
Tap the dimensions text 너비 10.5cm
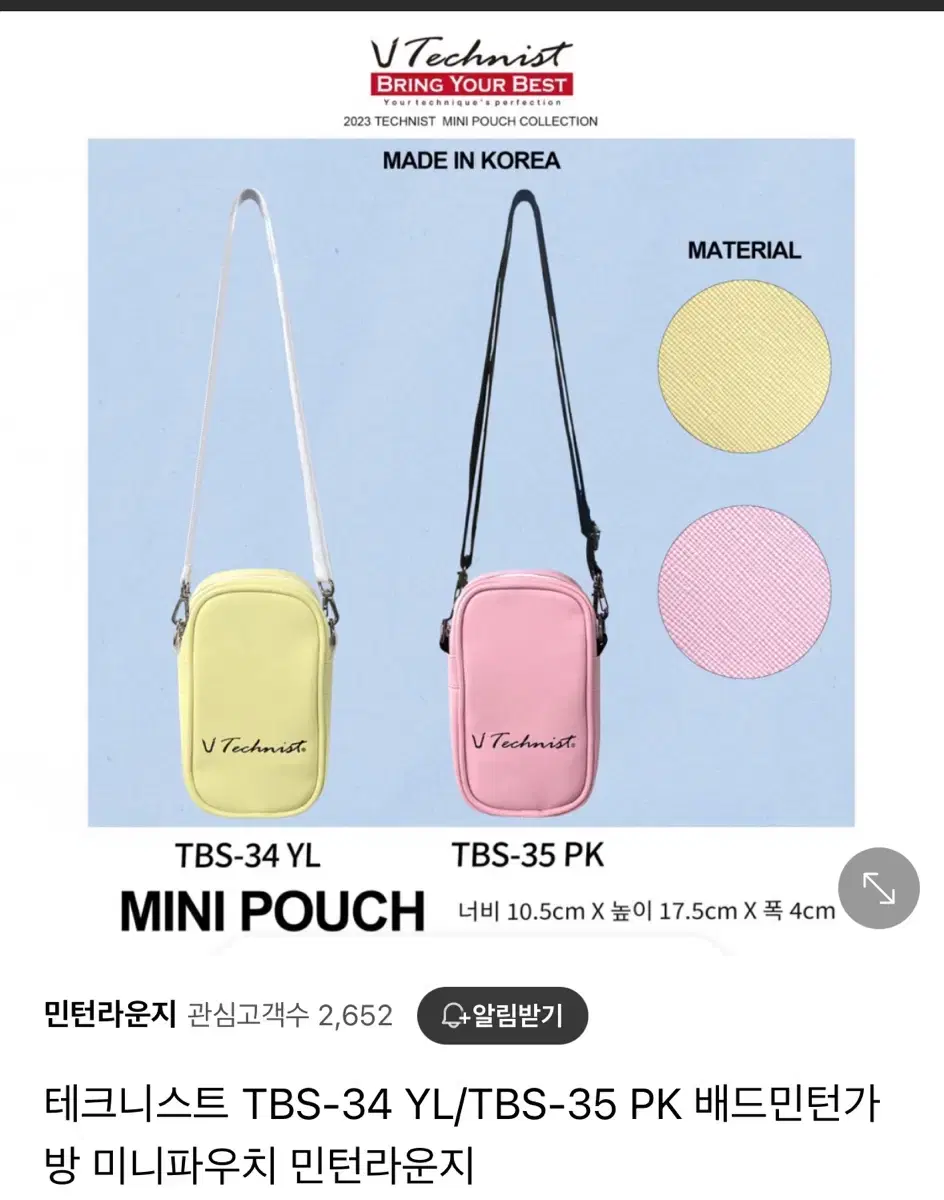pos(645,911)
